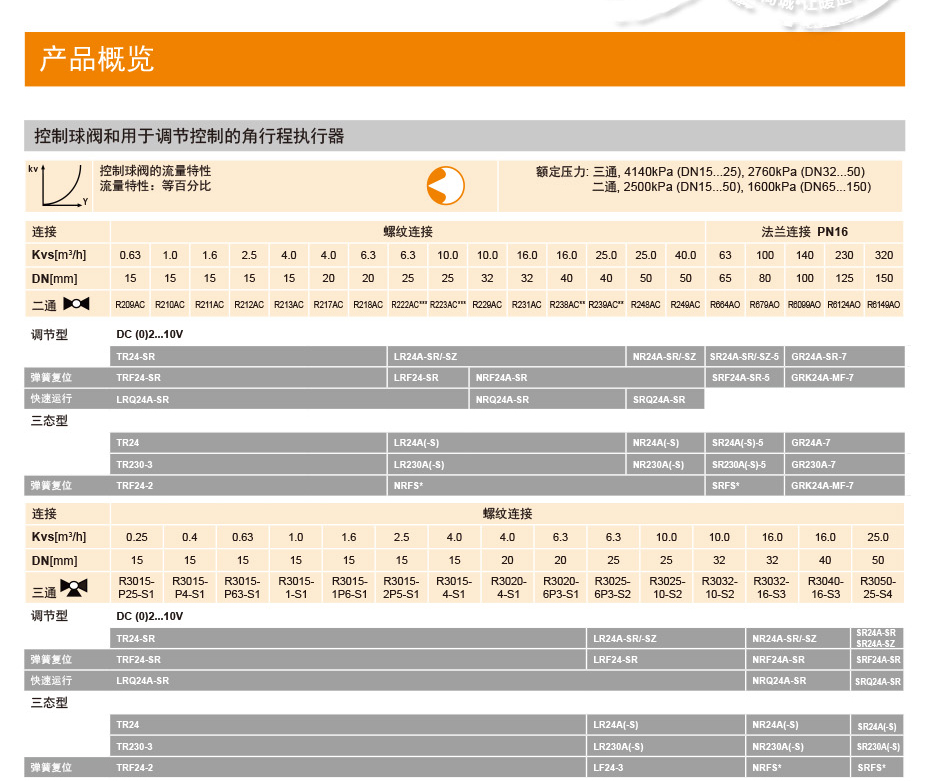This screenshot has width=940, height=781.
Task: Select valve model R211AC
Action: [209, 304]
